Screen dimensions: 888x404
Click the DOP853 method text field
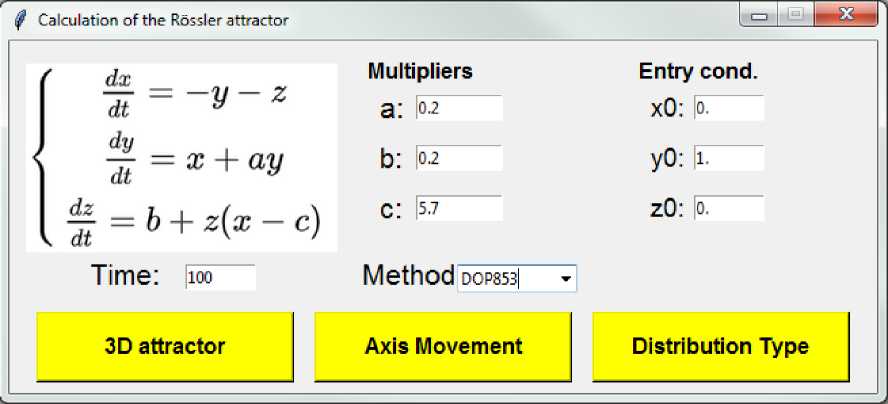pyautogui.click(x=505, y=279)
